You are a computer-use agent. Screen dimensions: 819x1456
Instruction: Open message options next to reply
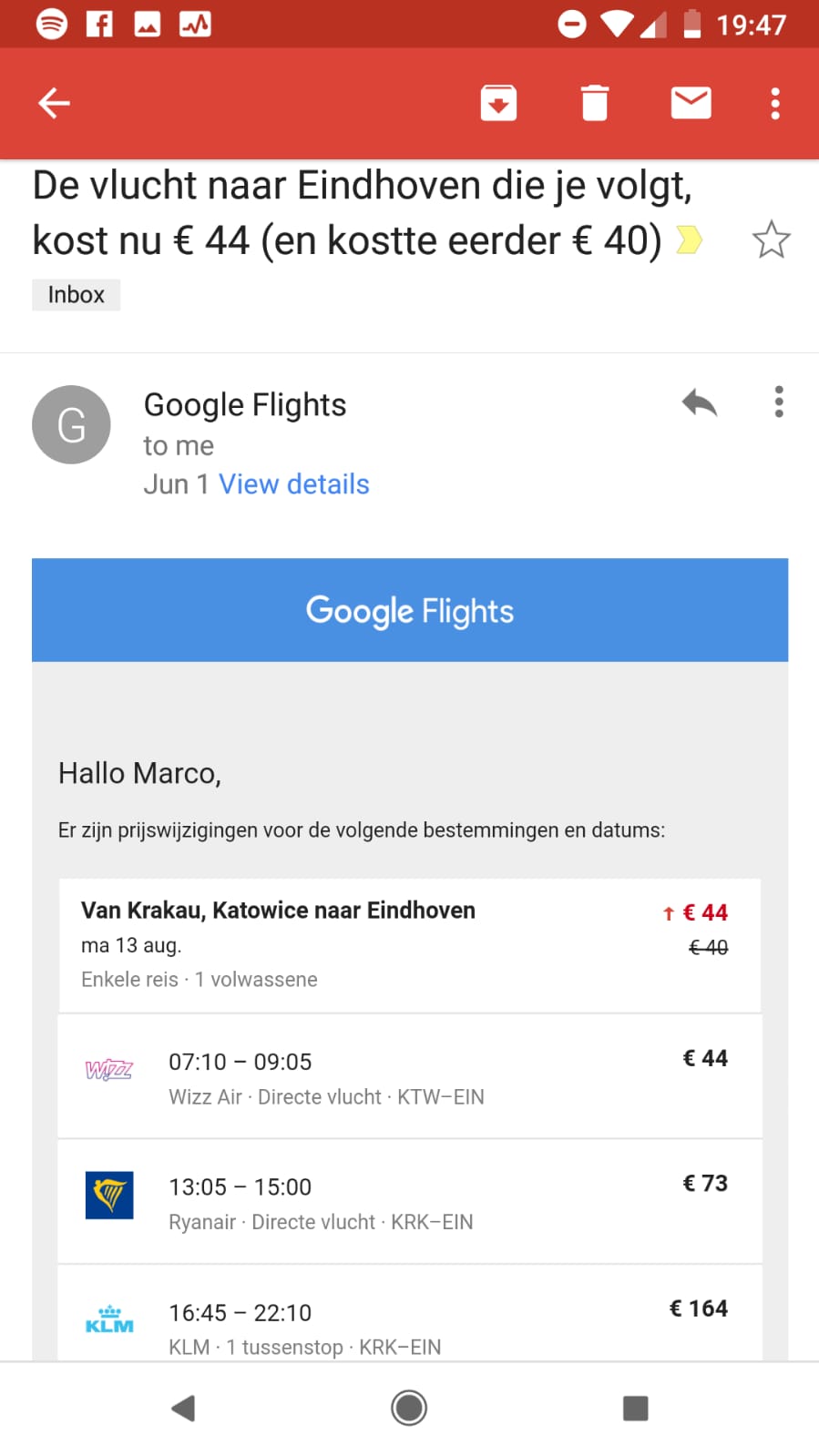778,402
